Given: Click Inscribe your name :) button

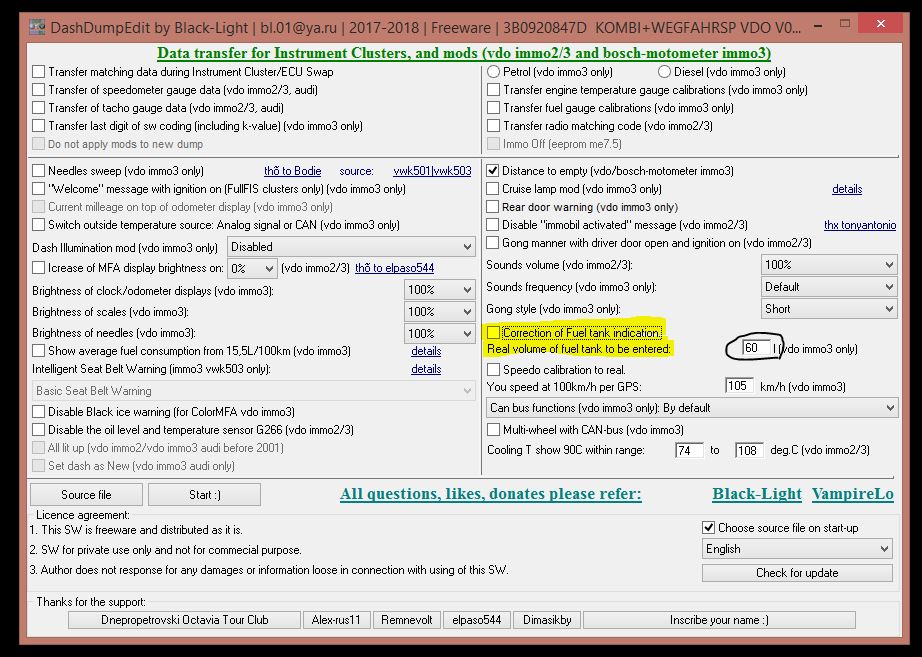Looking at the screenshot, I should tap(719, 620).
